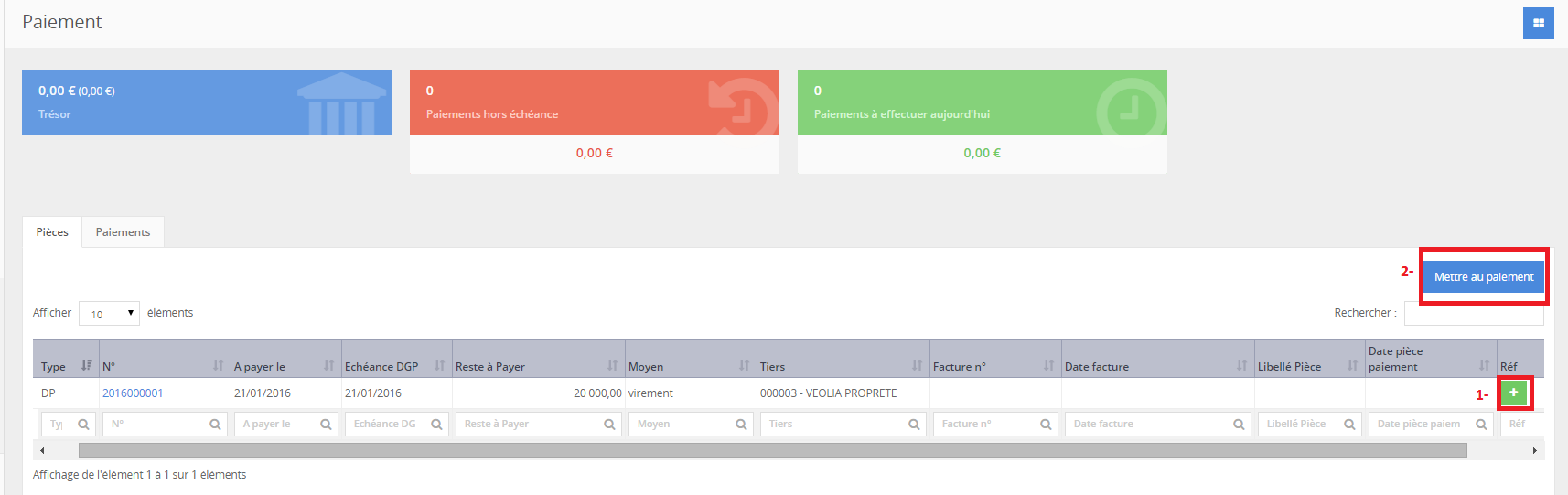Open document link 2016000001
The image size is (1568, 495).
pyautogui.click(x=133, y=393)
